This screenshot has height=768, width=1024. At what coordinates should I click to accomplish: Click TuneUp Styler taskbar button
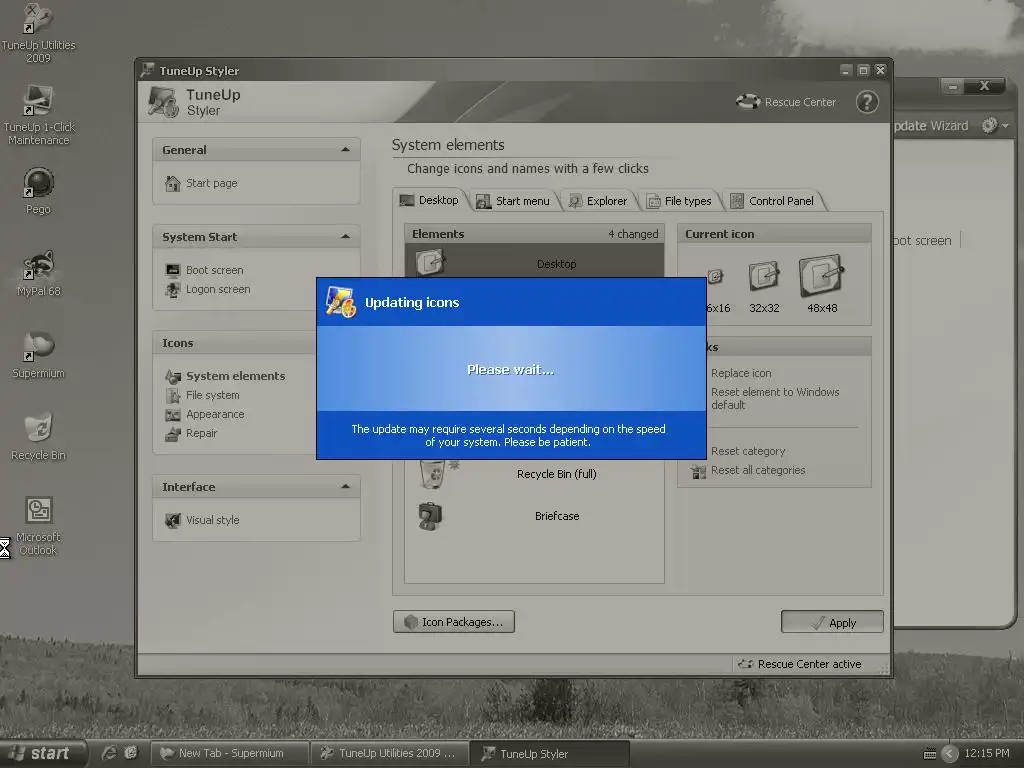pyautogui.click(x=549, y=754)
